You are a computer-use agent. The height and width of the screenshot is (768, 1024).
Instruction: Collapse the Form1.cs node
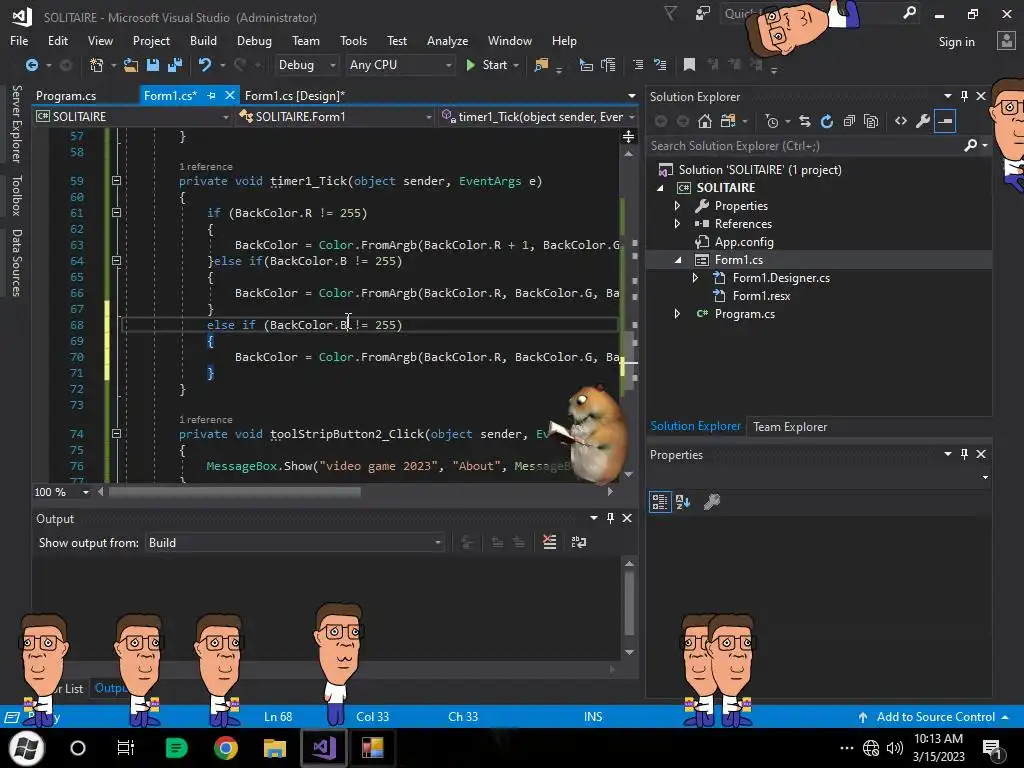[x=677, y=260]
